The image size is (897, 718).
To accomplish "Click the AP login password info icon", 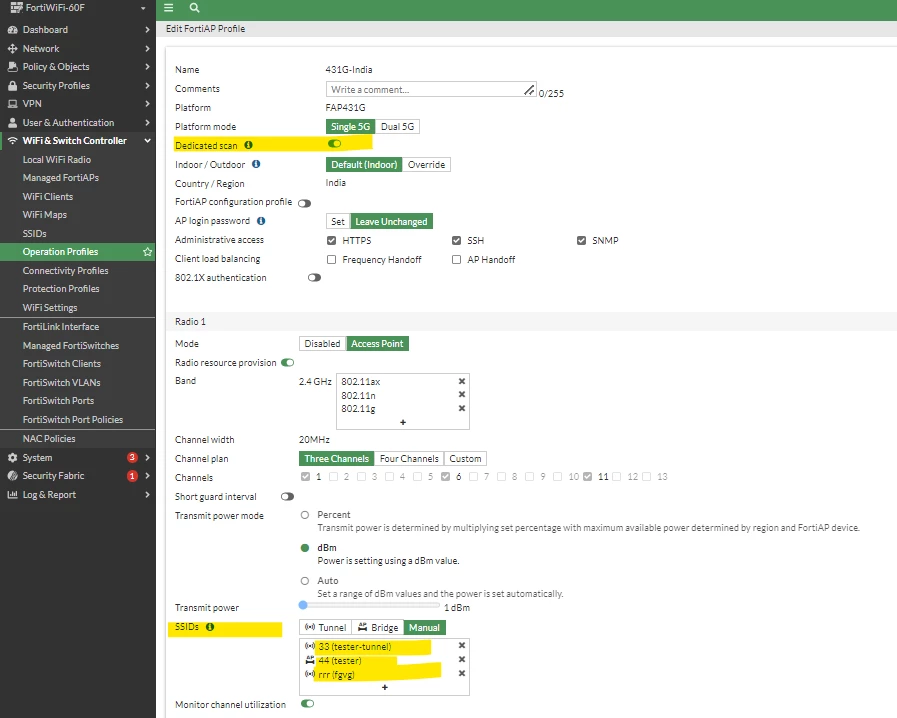I will tap(261, 221).
